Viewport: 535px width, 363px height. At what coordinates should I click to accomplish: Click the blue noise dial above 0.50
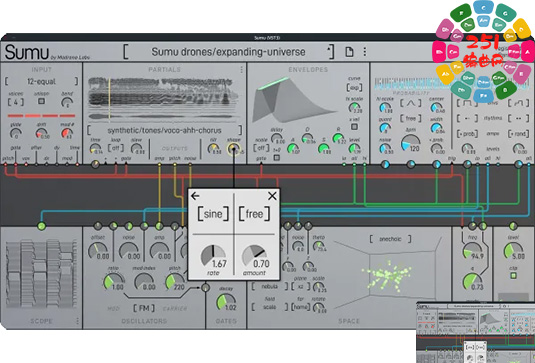click(385, 148)
